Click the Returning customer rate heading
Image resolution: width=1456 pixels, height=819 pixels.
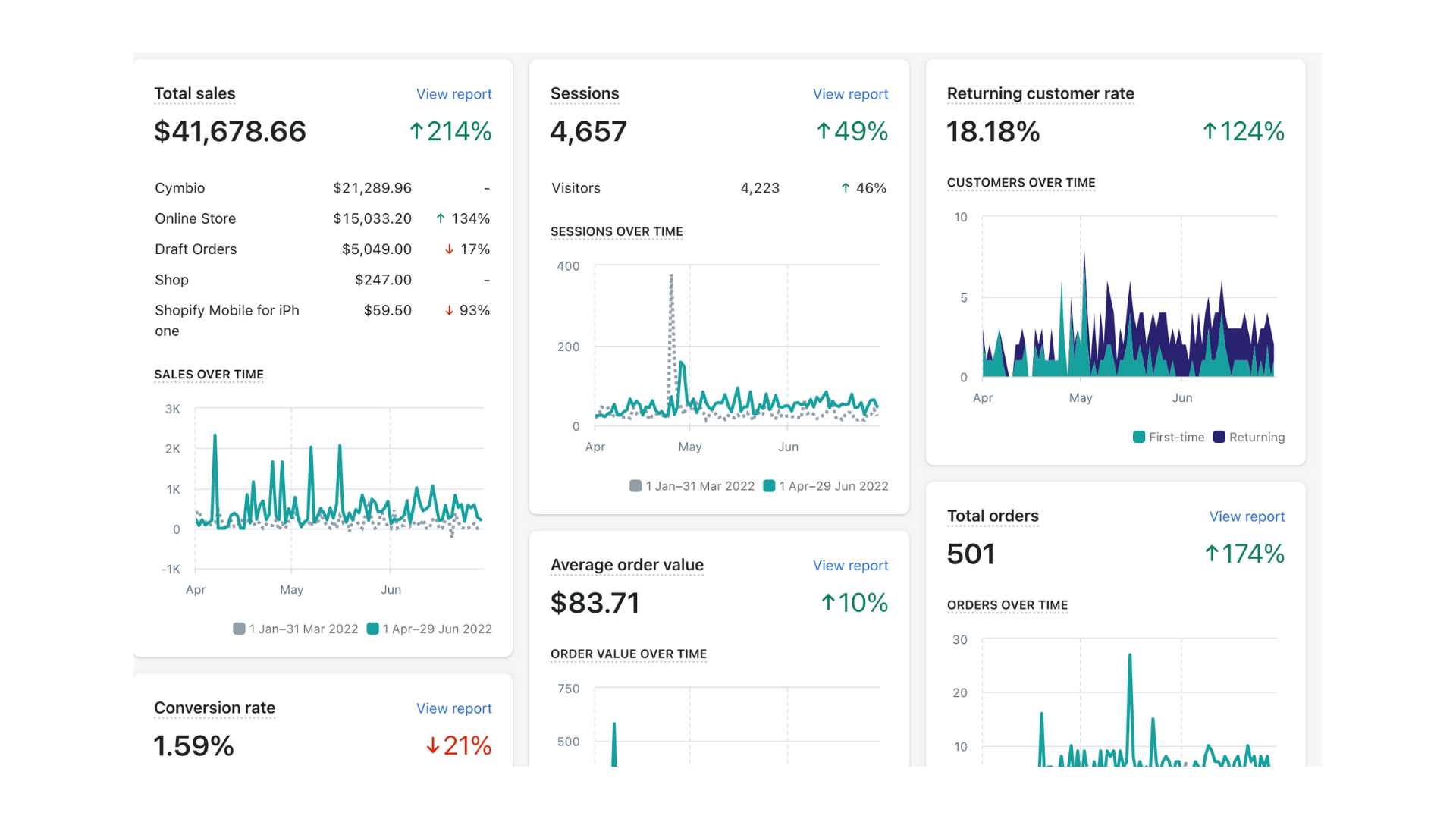[x=1040, y=94]
